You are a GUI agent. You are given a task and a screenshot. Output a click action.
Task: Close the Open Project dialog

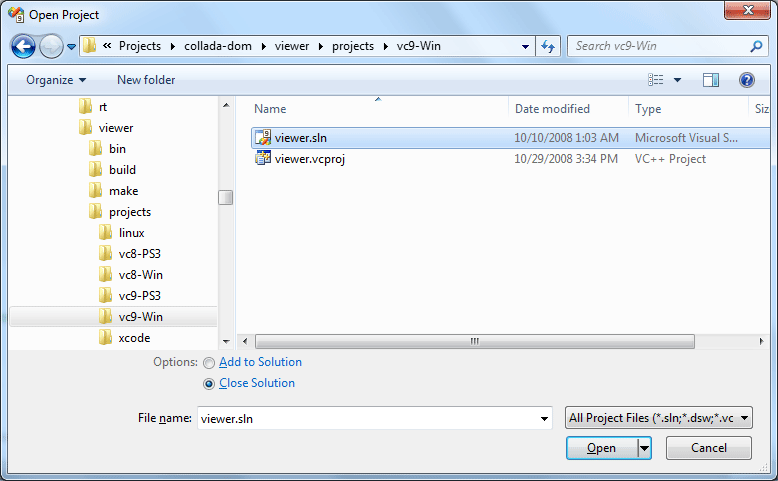(747, 10)
